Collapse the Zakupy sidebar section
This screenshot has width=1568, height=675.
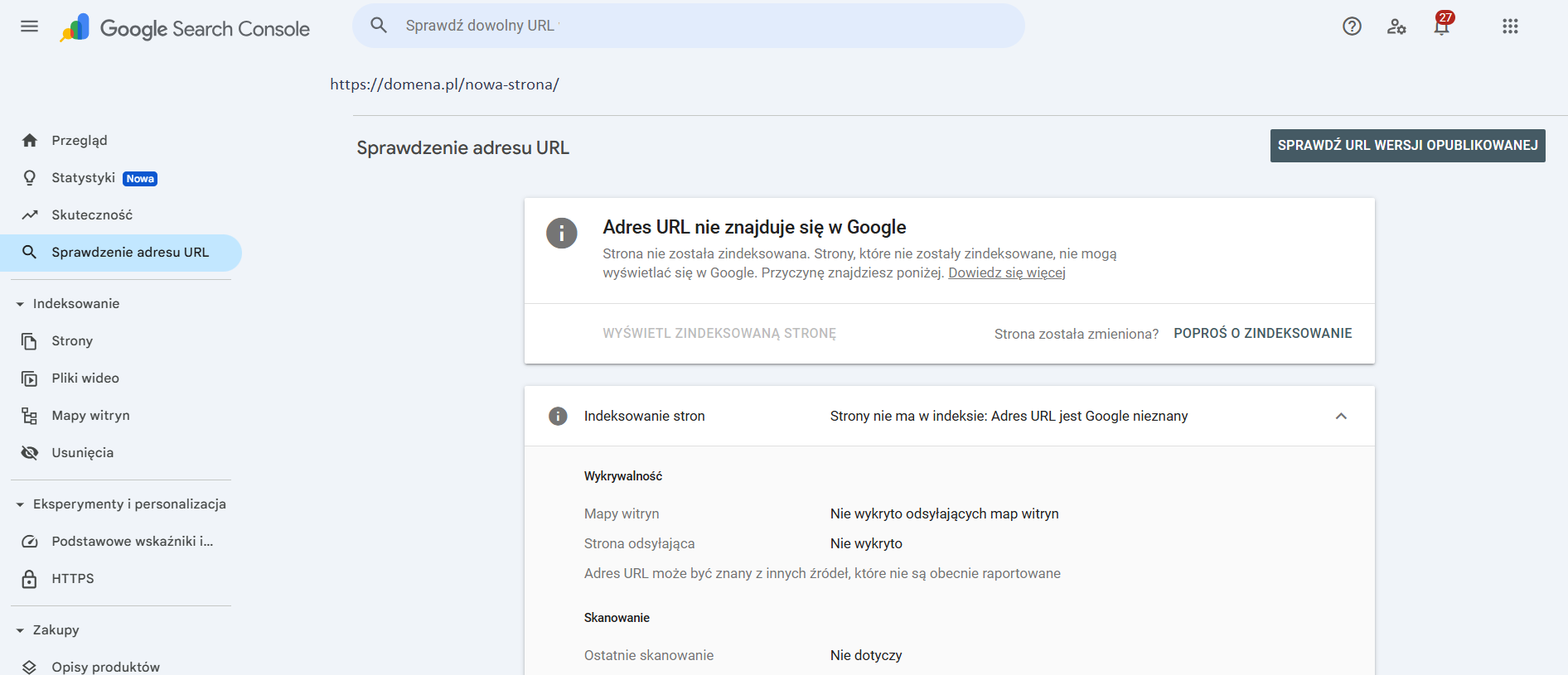tap(20, 630)
